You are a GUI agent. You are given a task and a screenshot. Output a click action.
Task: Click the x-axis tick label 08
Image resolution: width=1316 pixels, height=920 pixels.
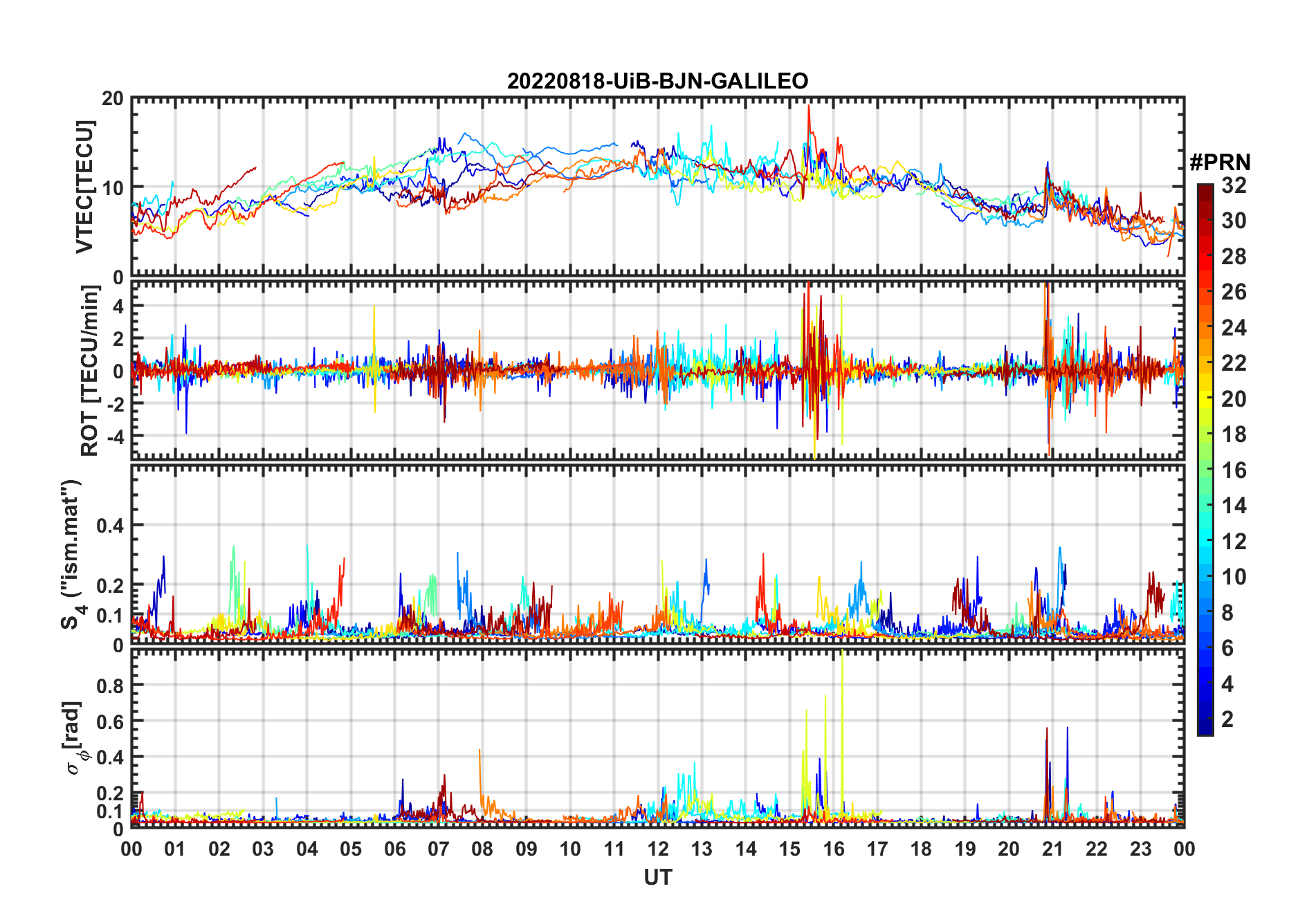click(482, 849)
